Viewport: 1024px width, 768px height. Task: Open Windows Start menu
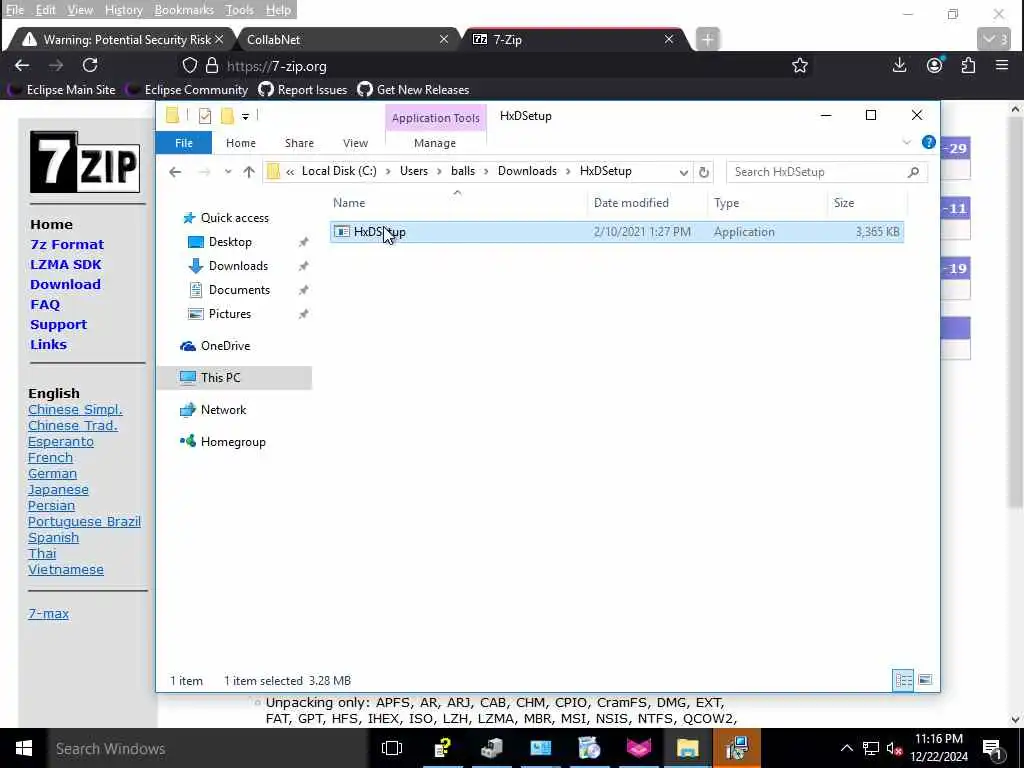click(x=24, y=748)
